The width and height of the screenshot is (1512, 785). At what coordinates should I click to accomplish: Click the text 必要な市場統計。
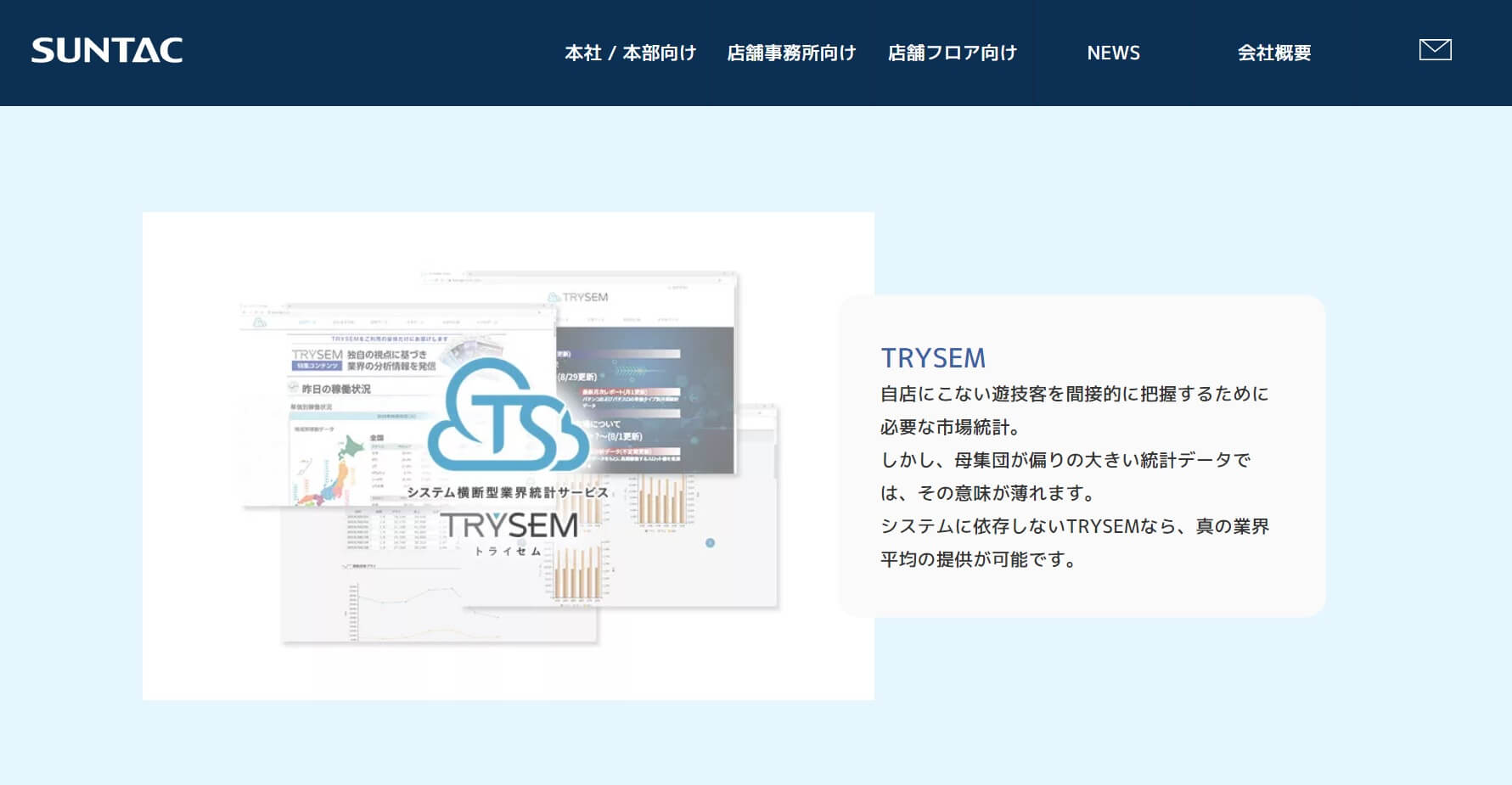951,427
